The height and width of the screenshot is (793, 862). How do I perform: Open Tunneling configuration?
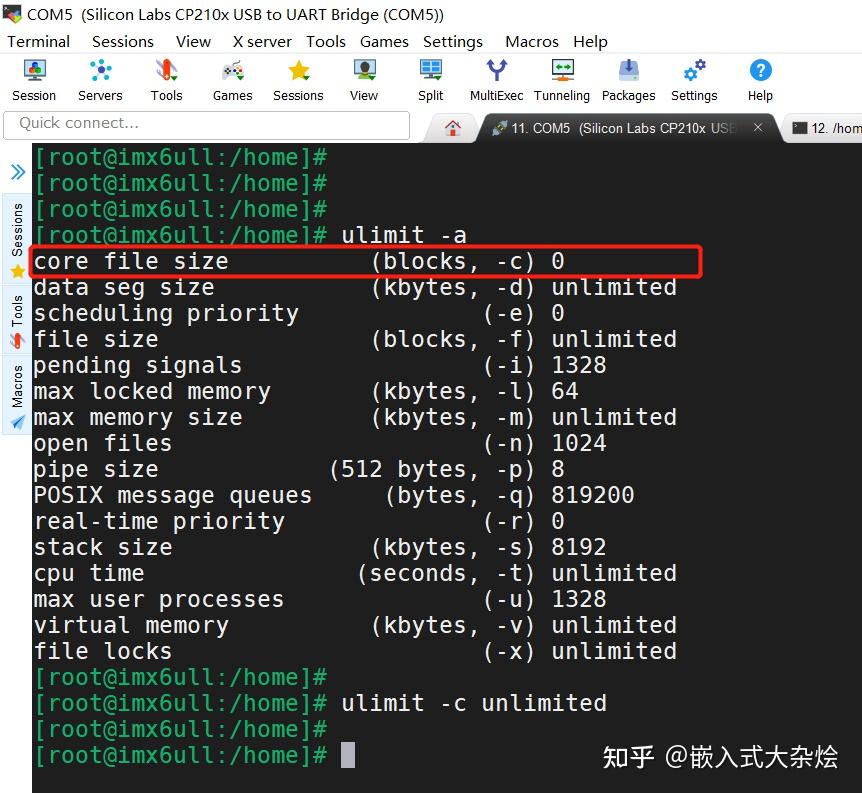click(x=561, y=78)
